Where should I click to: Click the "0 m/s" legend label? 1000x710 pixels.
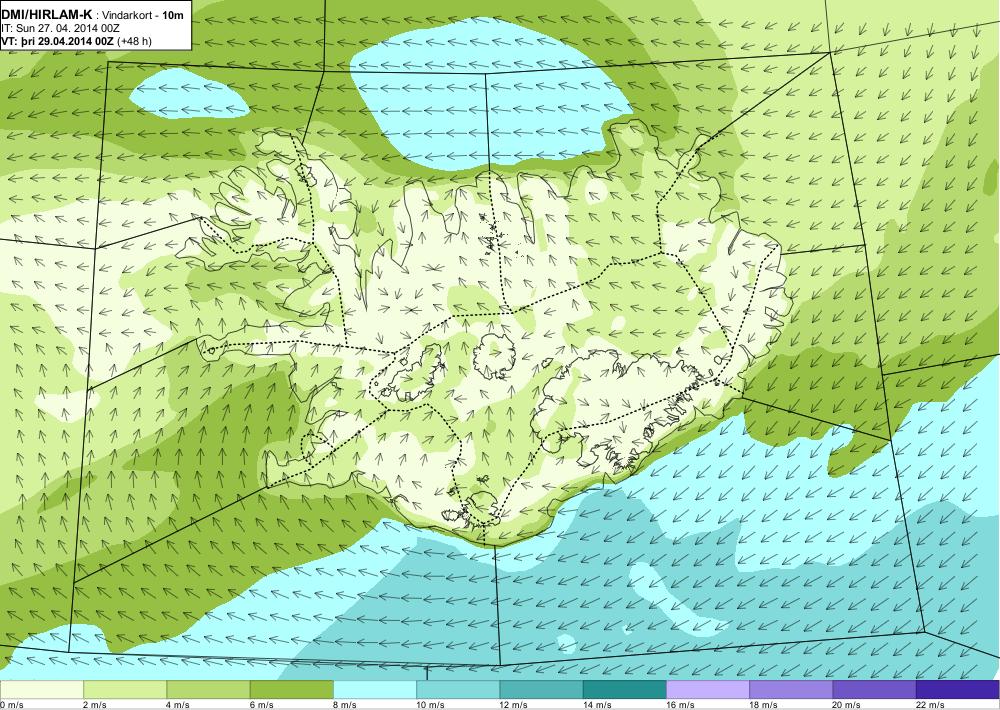click(x=11, y=705)
